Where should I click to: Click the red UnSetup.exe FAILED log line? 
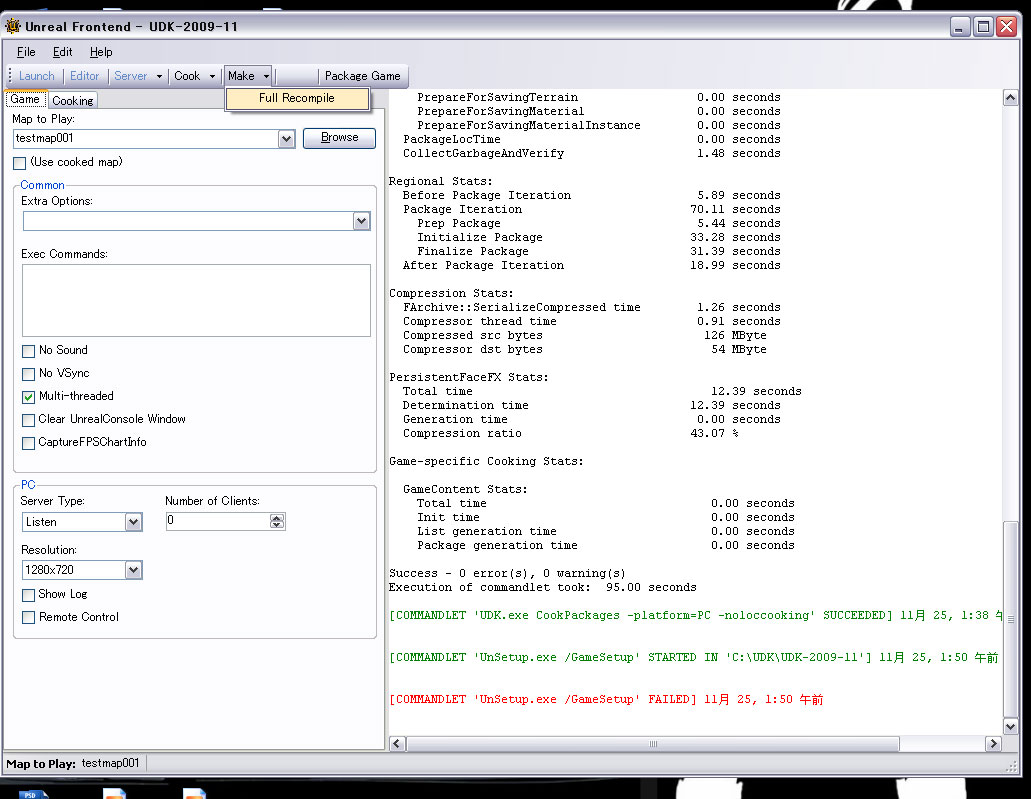click(606, 700)
